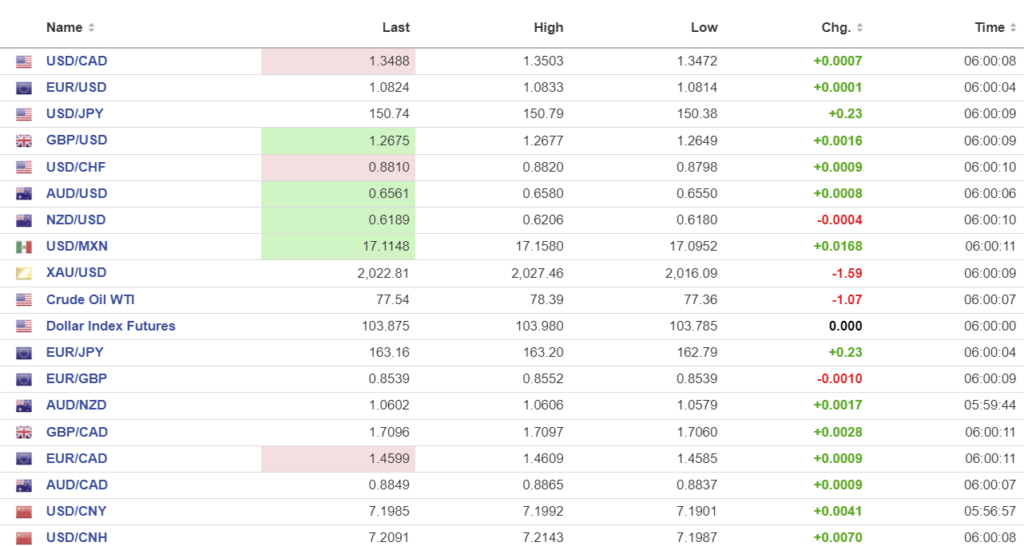This screenshot has height=546, width=1024.
Task: Click the EU flag icon beside EUR/USD
Action: [24, 88]
